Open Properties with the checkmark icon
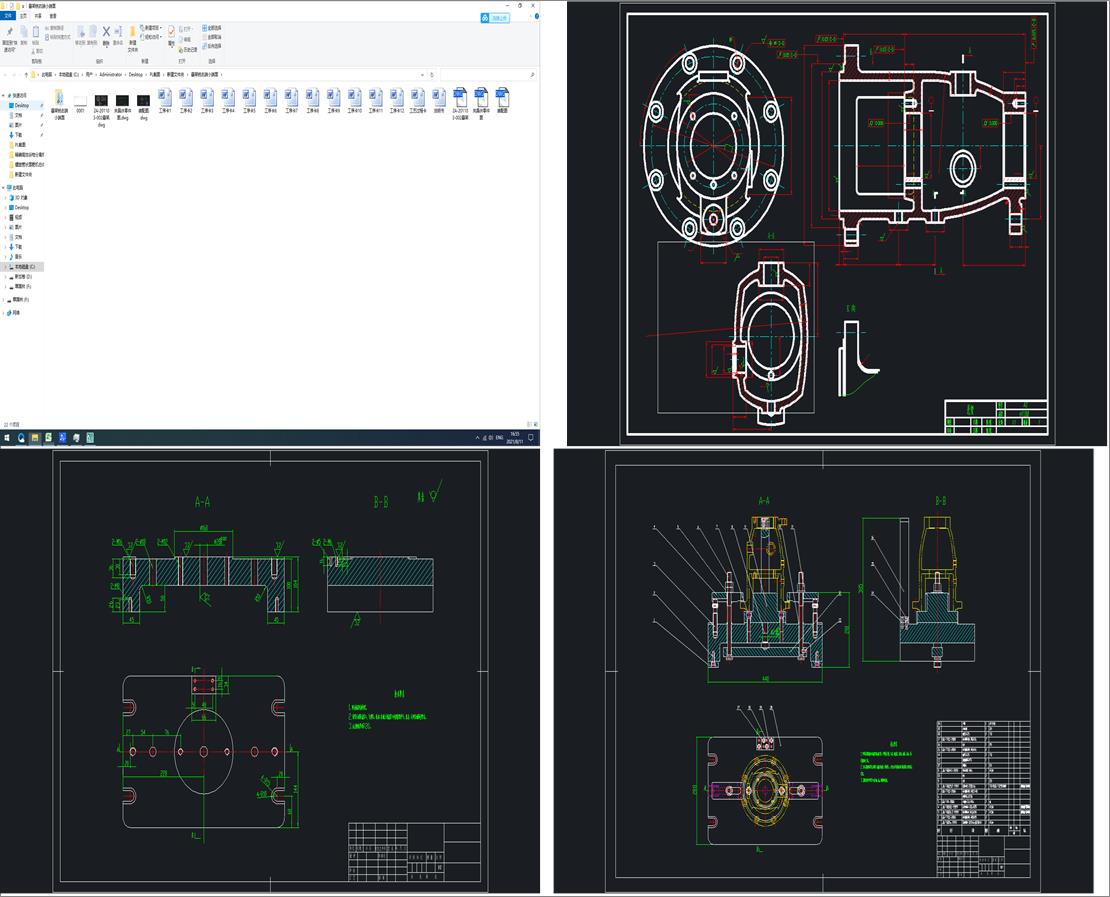This screenshot has height=897, width=1110. [x=171, y=32]
